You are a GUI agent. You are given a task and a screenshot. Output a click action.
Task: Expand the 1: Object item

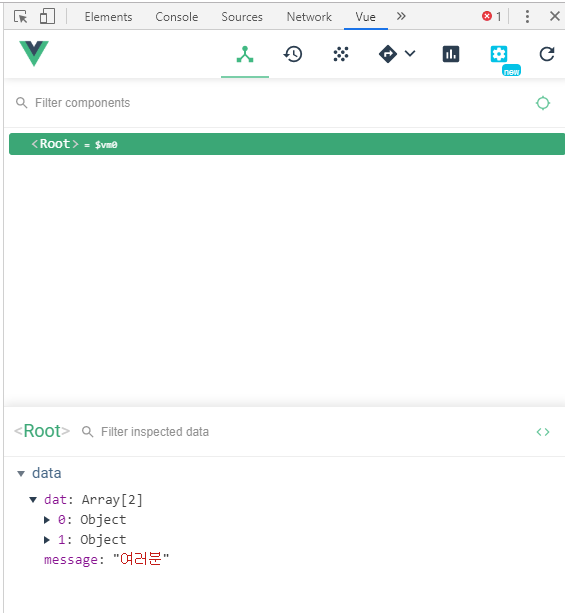47,540
